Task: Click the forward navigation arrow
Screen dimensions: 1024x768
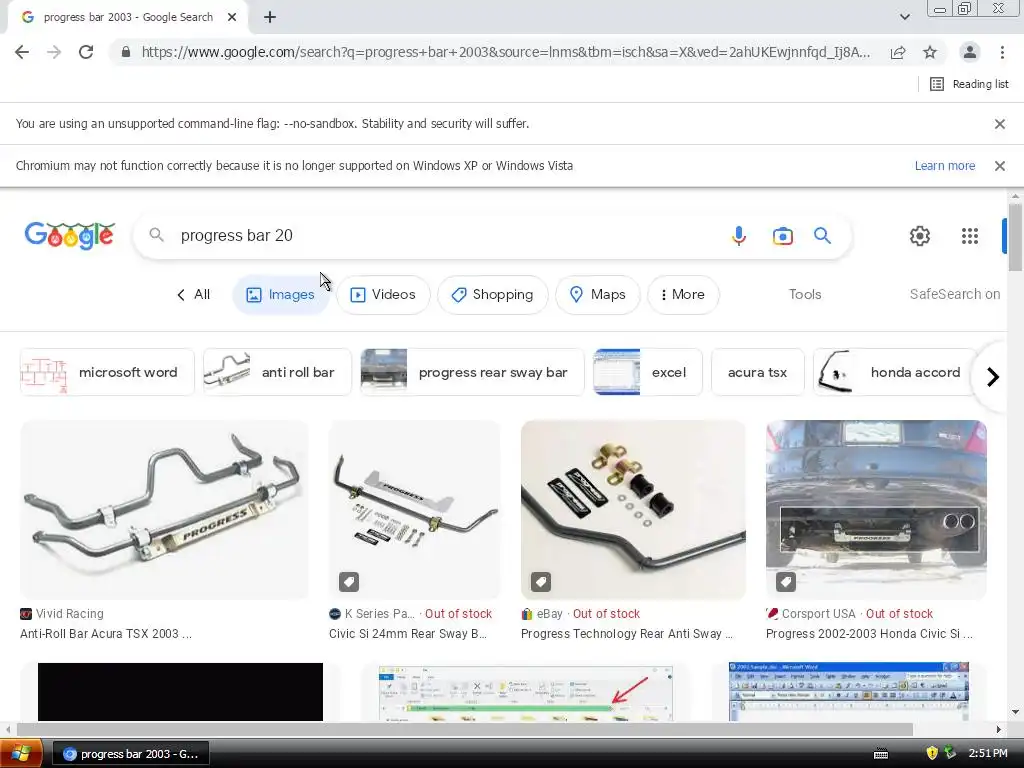Action: tap(54, 52)
